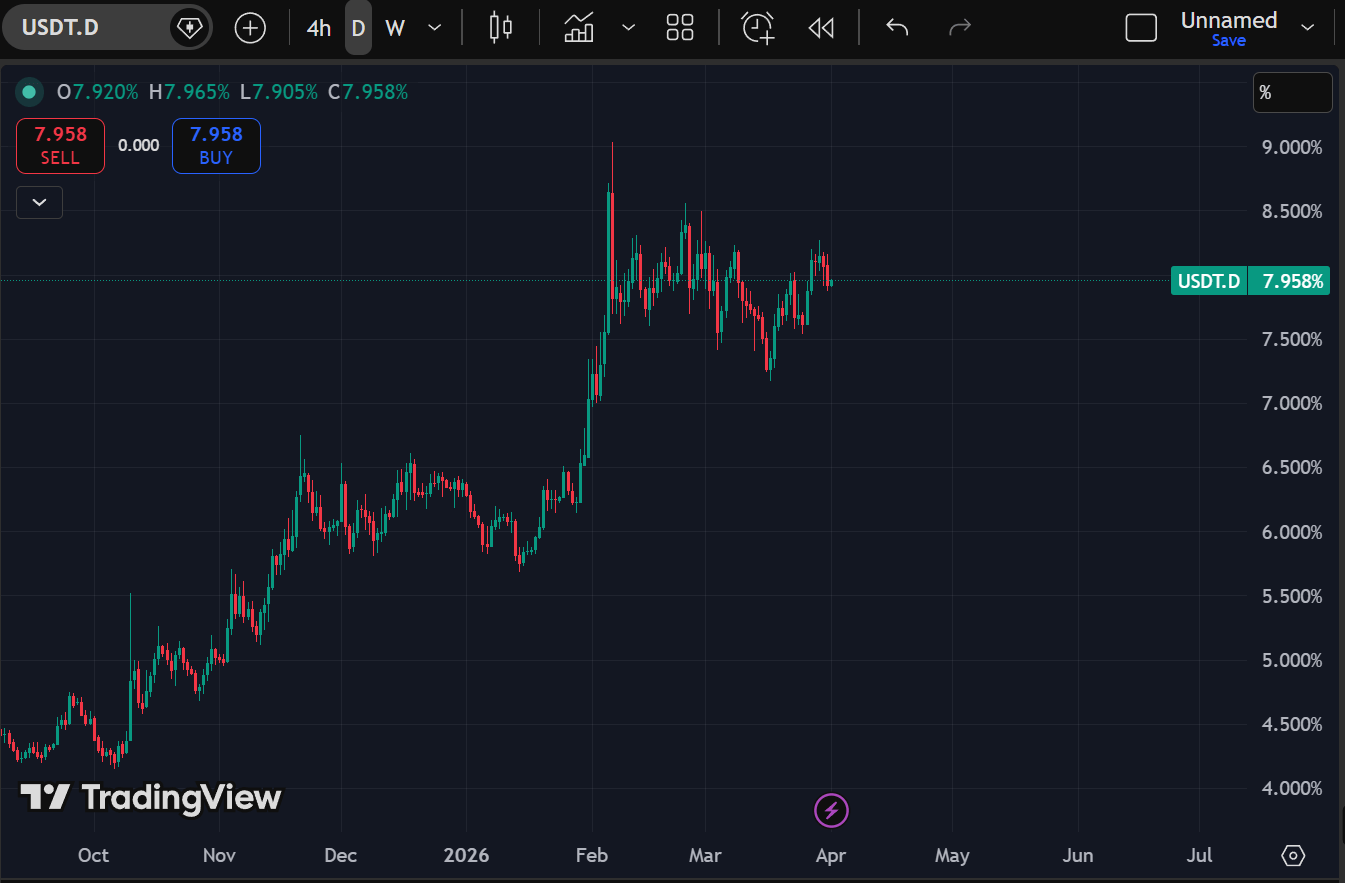The height and width of the screenshot is (883, 1345).
Task: Collapse the chart legend chevron
Action: [39, 202]
